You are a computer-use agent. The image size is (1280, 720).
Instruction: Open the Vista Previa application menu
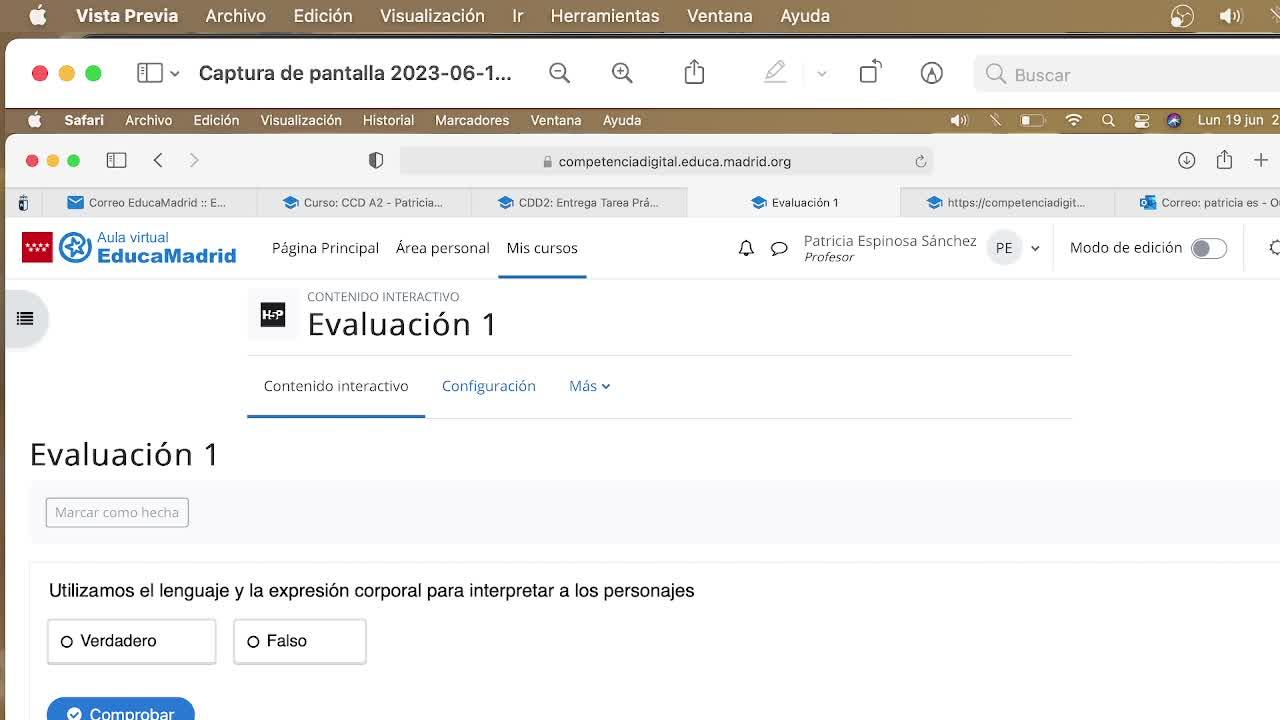[x=127, y=16]
